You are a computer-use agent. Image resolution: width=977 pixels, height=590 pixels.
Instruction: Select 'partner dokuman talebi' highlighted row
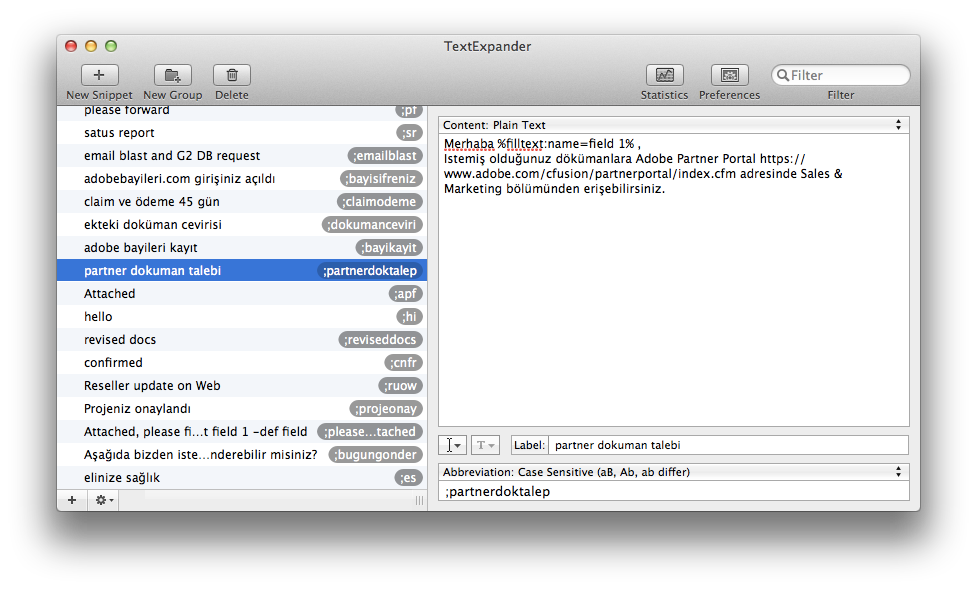point(242,270)
